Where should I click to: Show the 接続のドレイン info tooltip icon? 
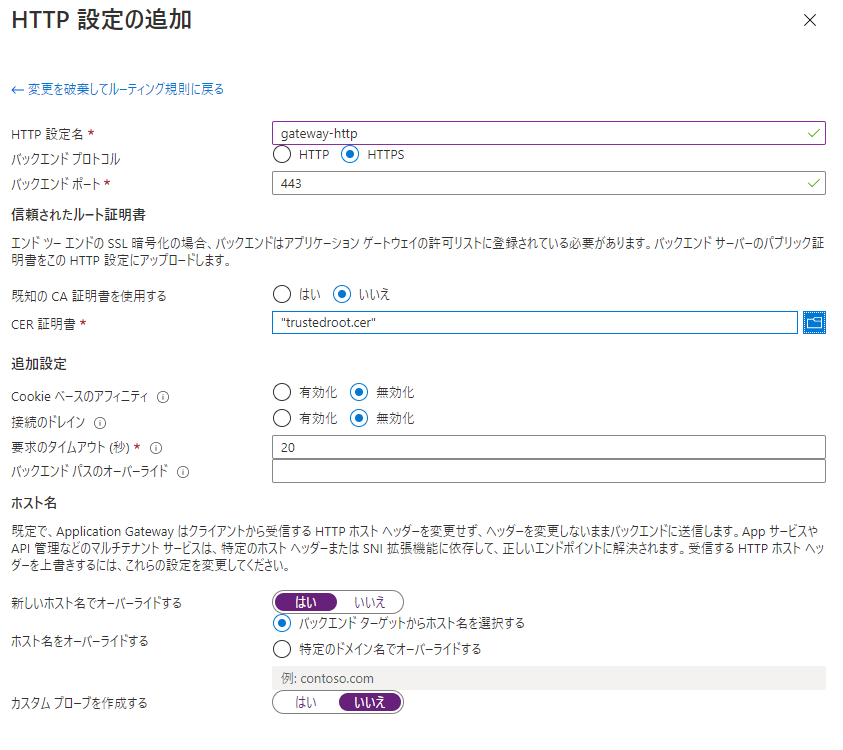click(100, 423)
